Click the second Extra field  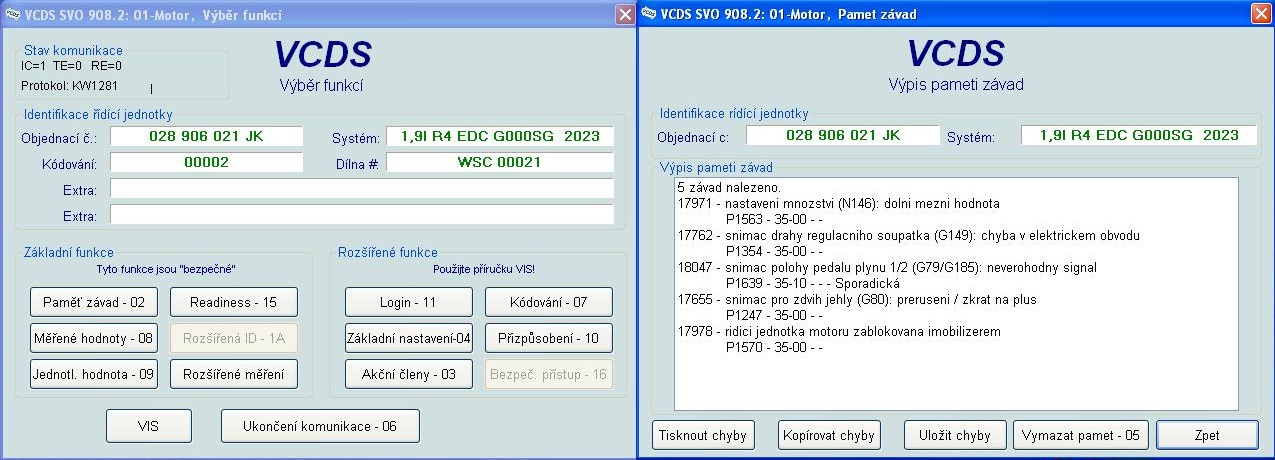click(362, 214)
